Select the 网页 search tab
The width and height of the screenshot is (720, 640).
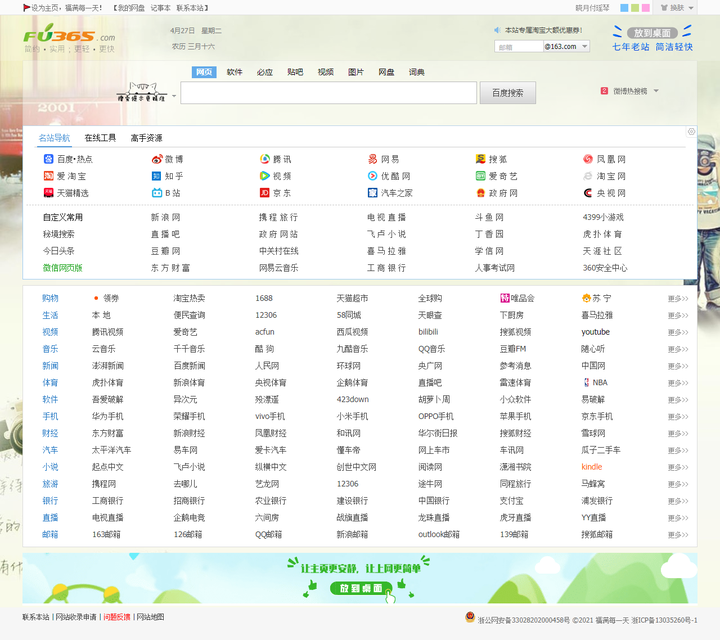tap(204, 72)
